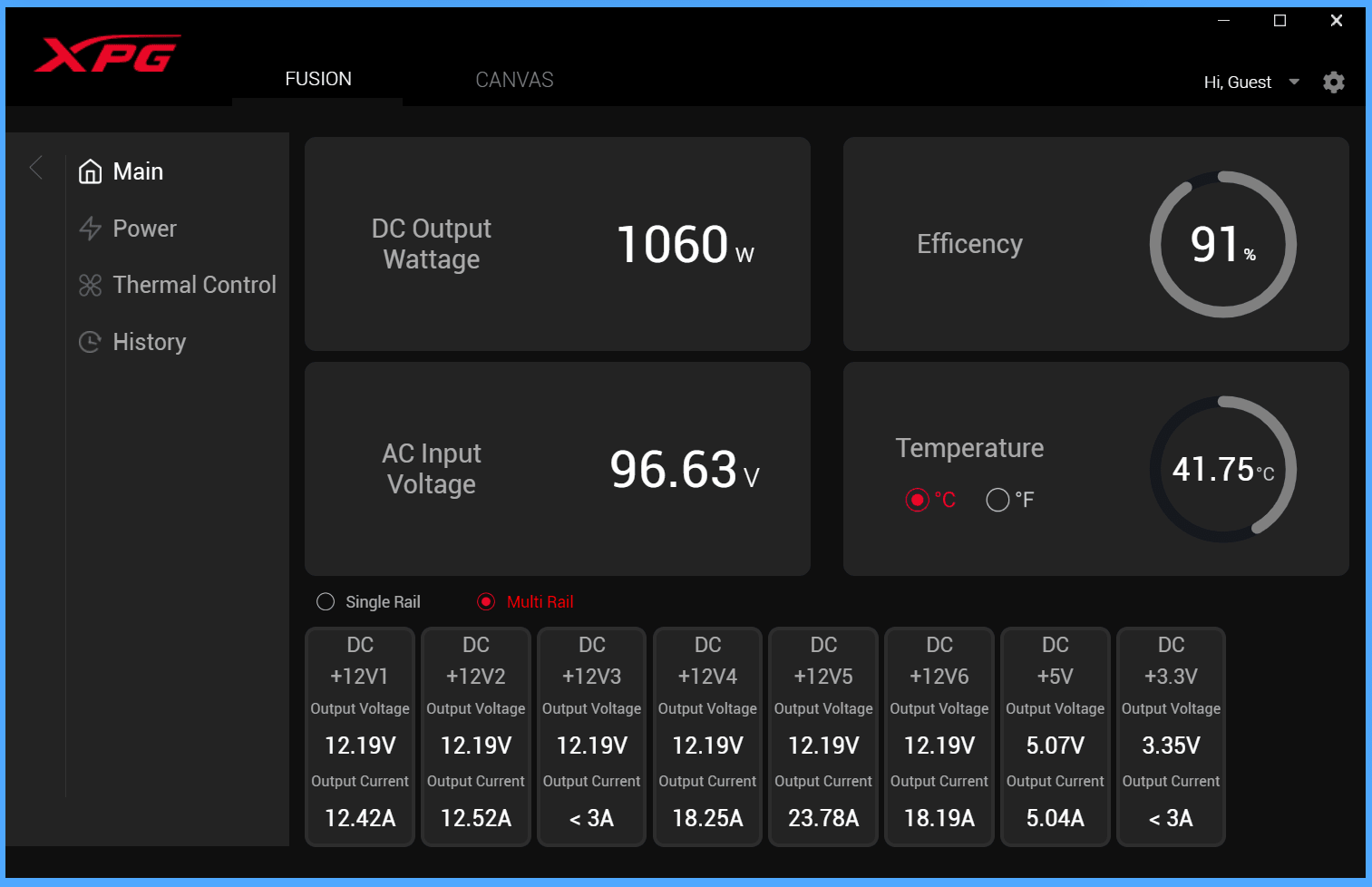The image size is (1372, 887).
Task: Click the Main home icon
Action: click(90, 171)
